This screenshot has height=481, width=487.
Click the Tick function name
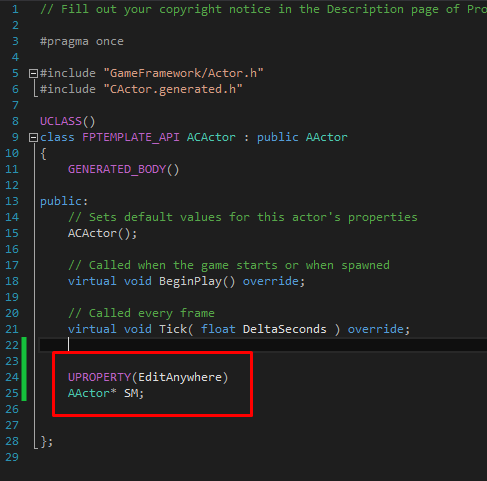click(x=173, y=329)
